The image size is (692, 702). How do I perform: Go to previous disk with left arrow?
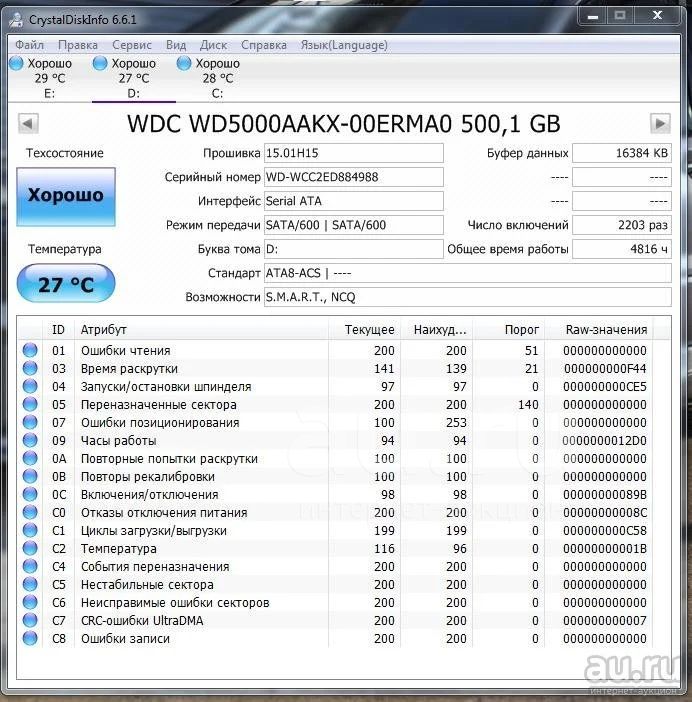28,124
